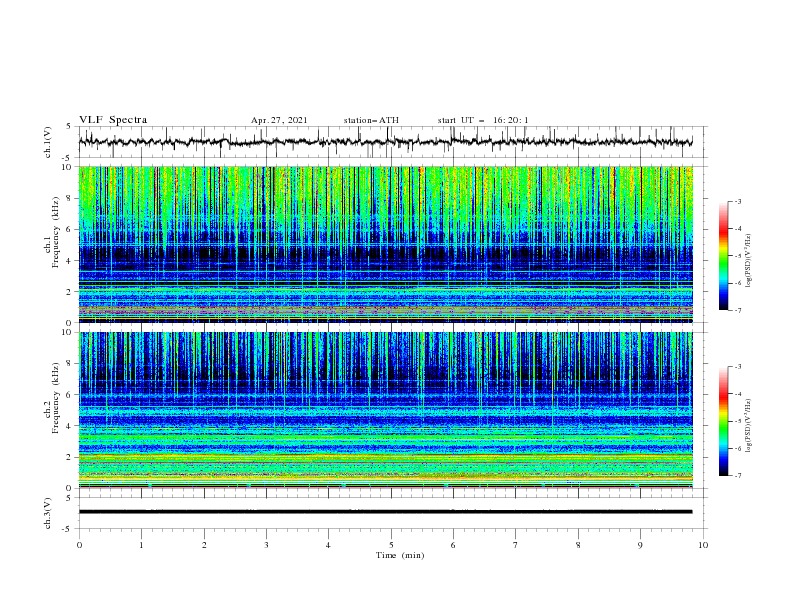Click the "-5" tick on ch.1 color bar
This screenshot has height=612, width=792.
(x=738, y=256)
